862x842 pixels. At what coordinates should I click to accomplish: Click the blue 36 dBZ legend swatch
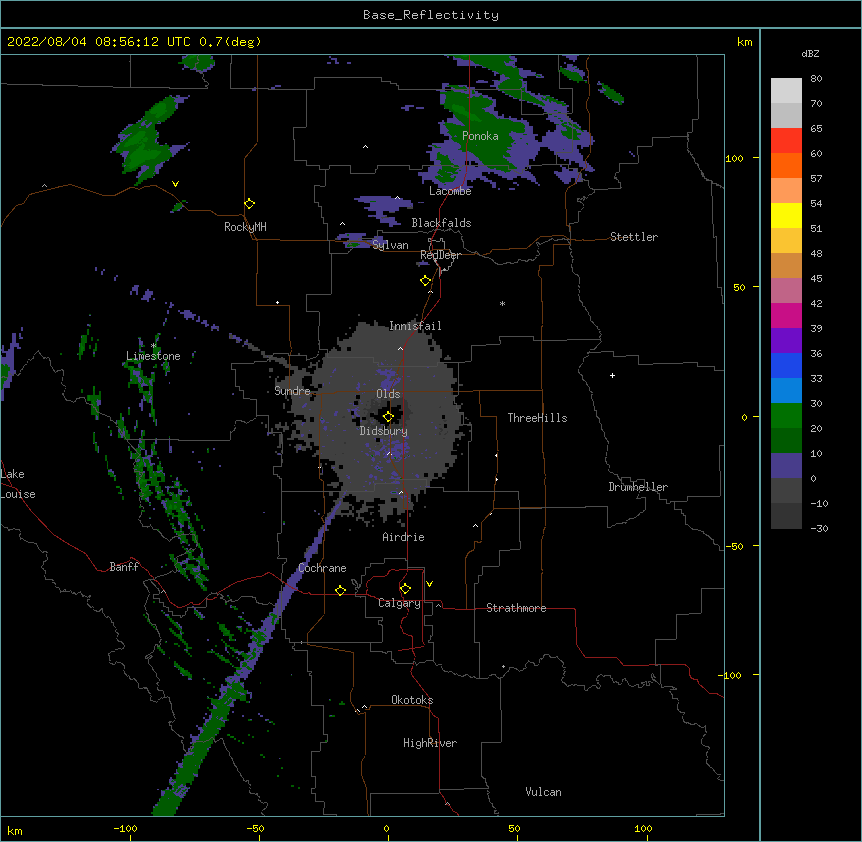(786, 365)
